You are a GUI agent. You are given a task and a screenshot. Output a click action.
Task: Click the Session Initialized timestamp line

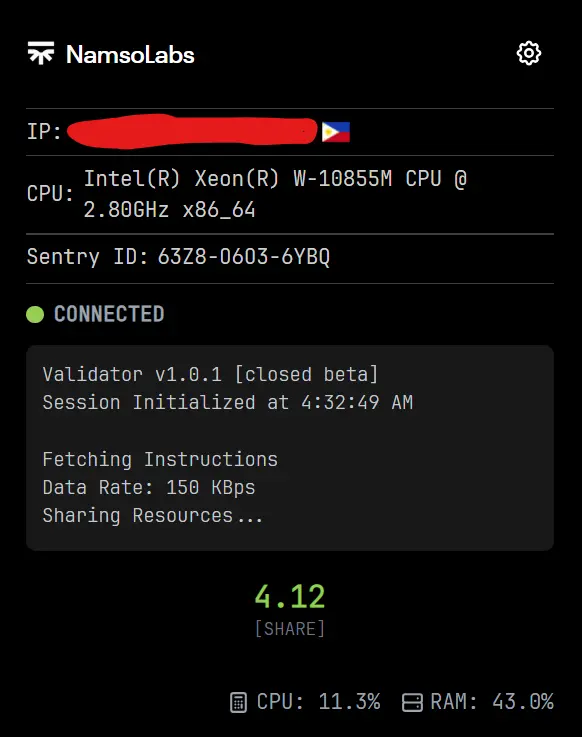(228, 402)
